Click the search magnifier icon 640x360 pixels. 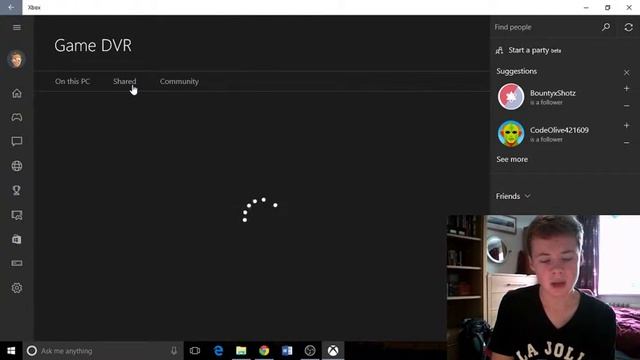click(x=606, y=27)
